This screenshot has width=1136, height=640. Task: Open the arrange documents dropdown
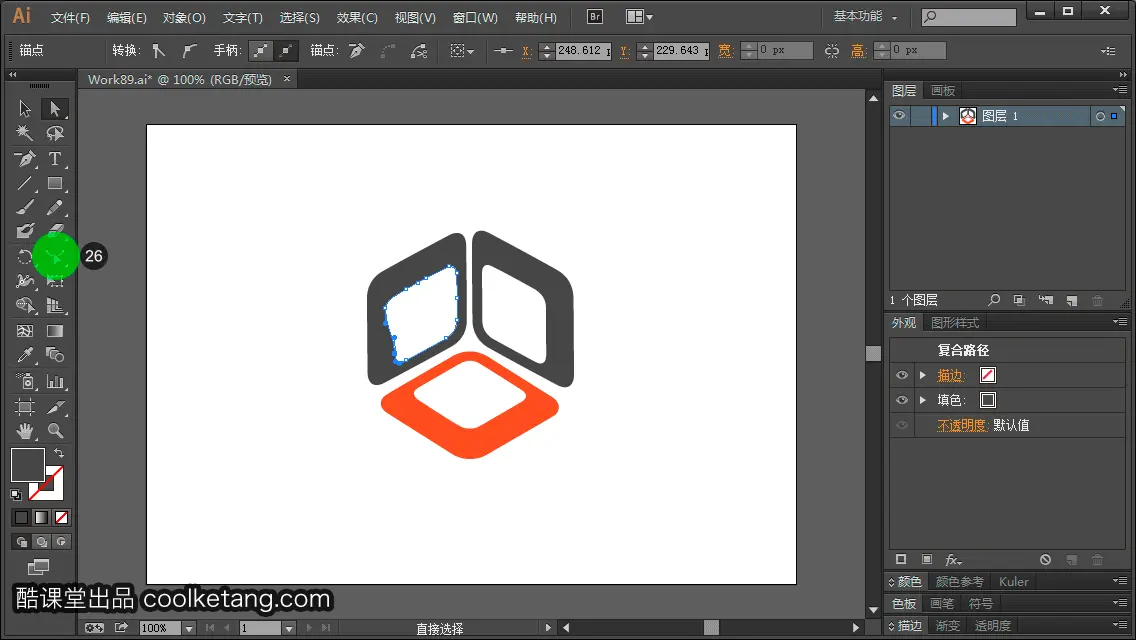coord(639,17)
